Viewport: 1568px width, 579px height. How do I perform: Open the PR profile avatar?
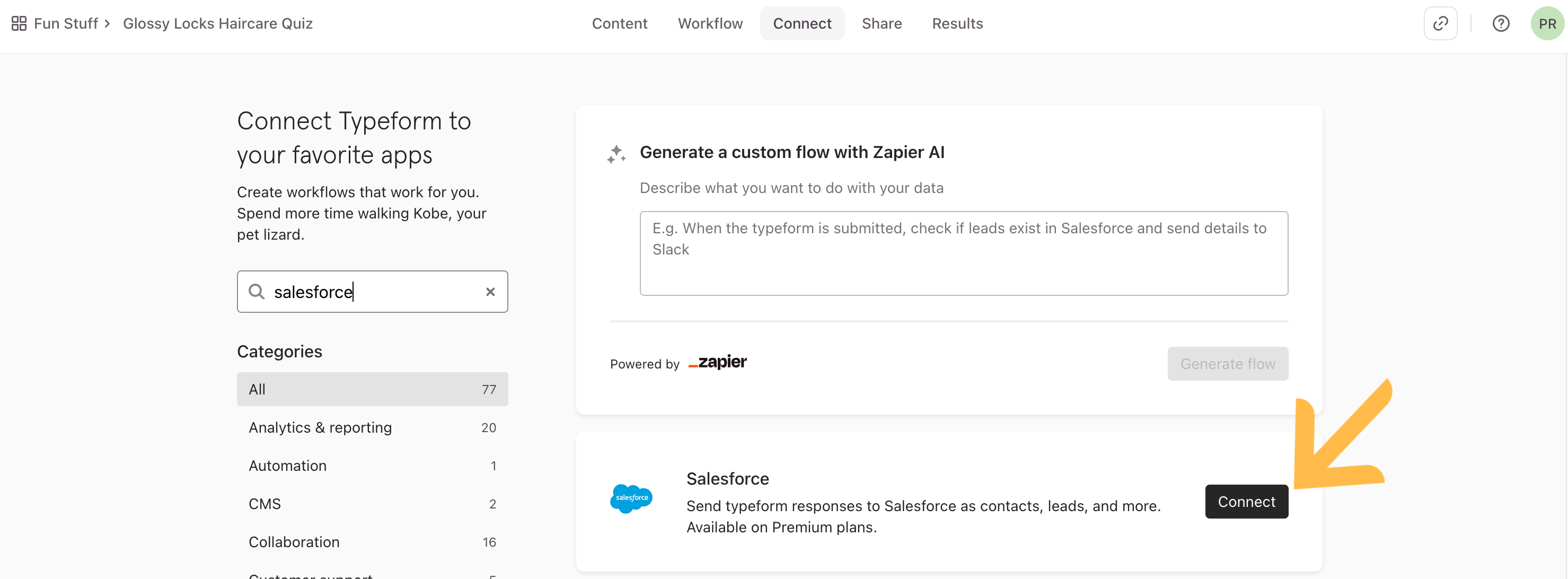[x=1547, y=23]
